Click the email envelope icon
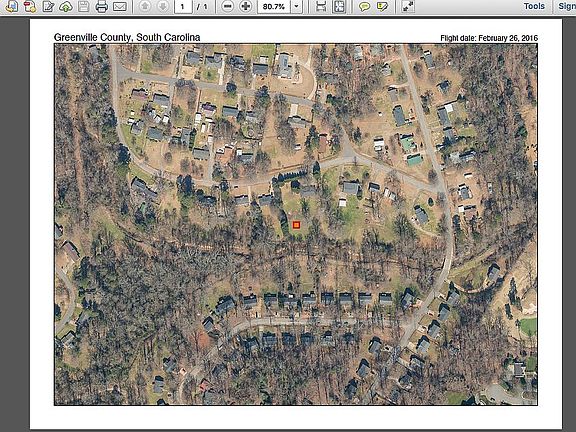This screenshot has height=432, width=576. [x=120, y=6]
